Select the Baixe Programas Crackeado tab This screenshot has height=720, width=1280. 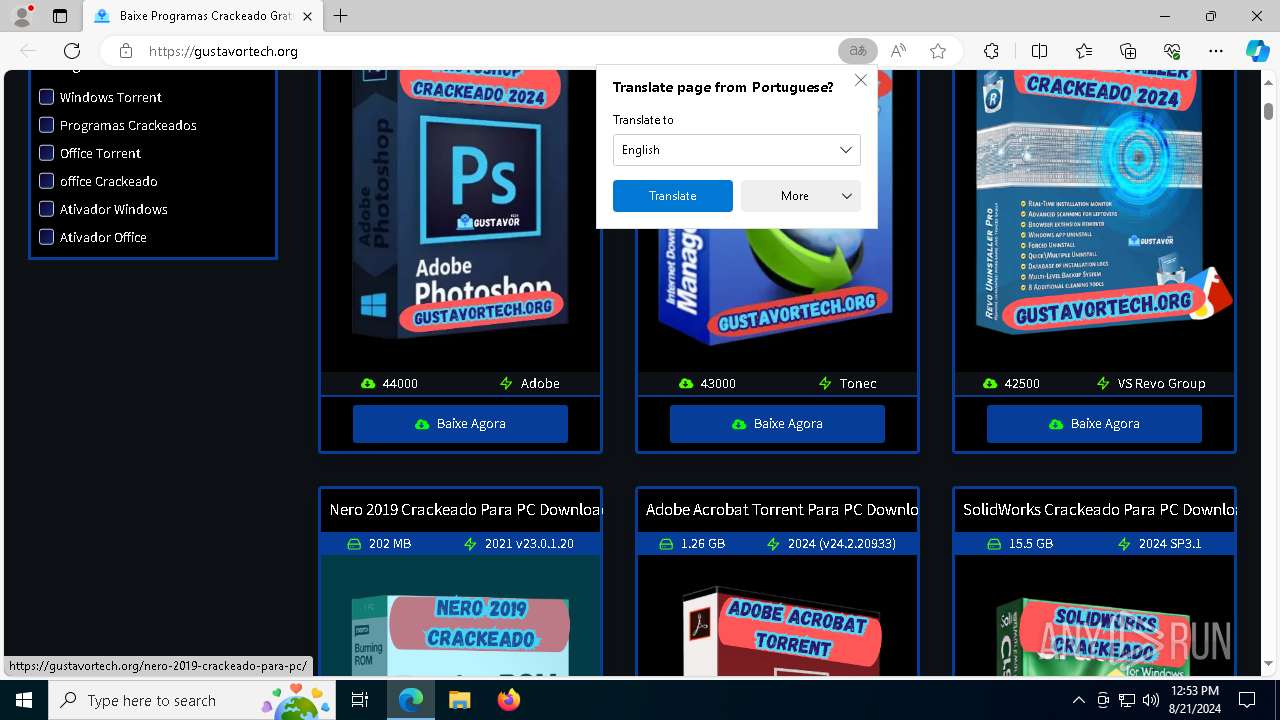pos(201,16)
